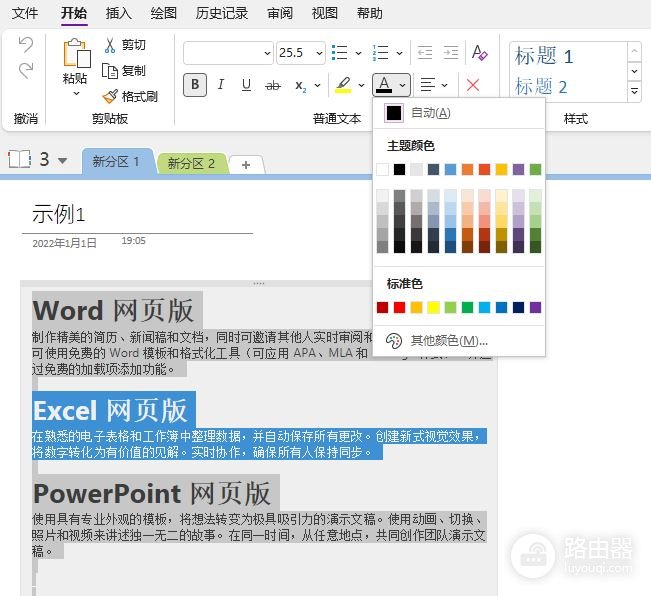Click the page title 示例1
Screen dimensions: 651x596
59,214
